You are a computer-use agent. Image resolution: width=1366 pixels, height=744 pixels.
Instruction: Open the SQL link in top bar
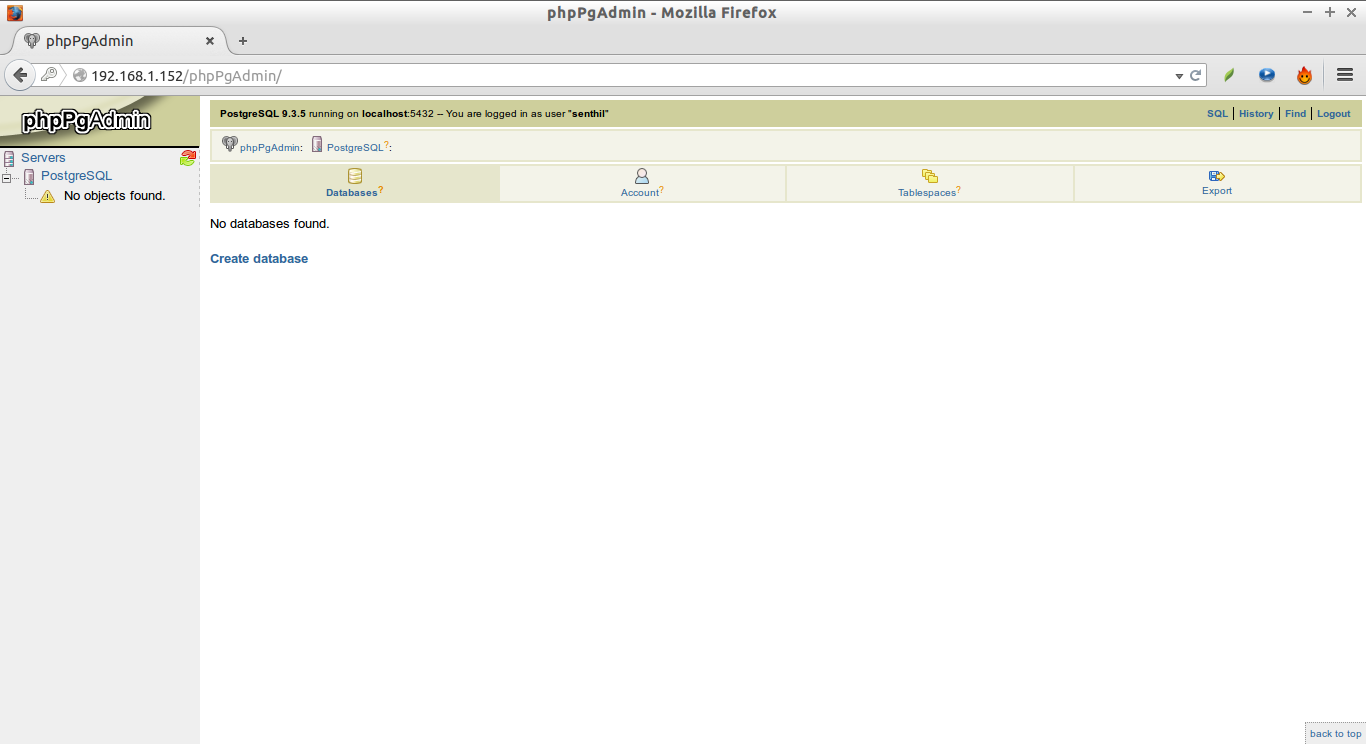(x=1217, y=114)
